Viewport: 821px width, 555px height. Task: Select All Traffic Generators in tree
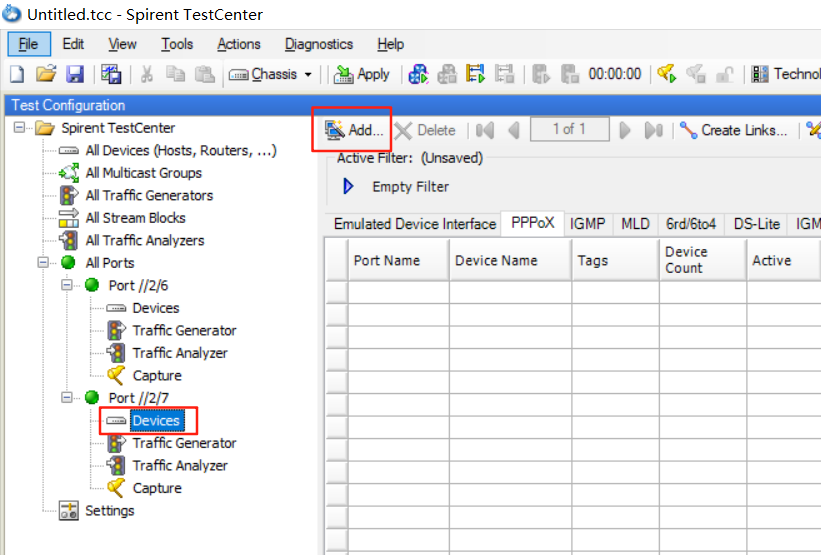[x=149, y=195]
